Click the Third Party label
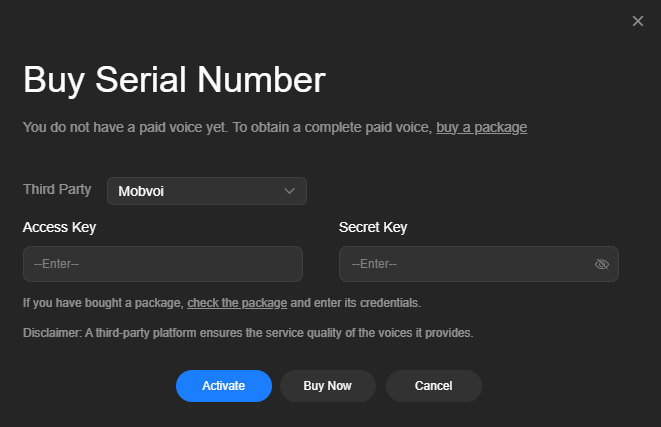The width and height of the screenshot is (661, 427). 57,189
